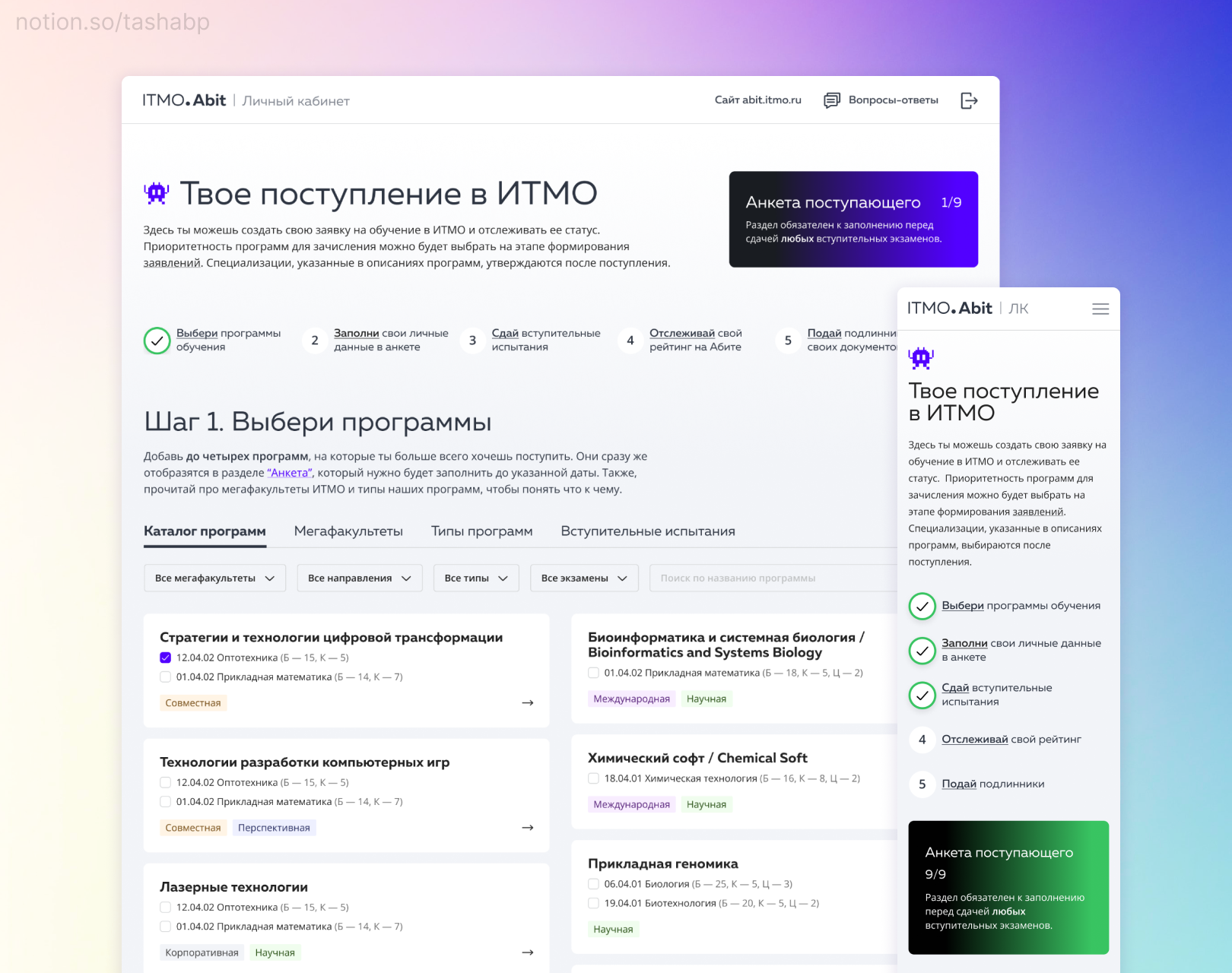Expand the Все экзамены filter
The height and width of the screenshot is (973, 1232).
(x=583, y=578)
